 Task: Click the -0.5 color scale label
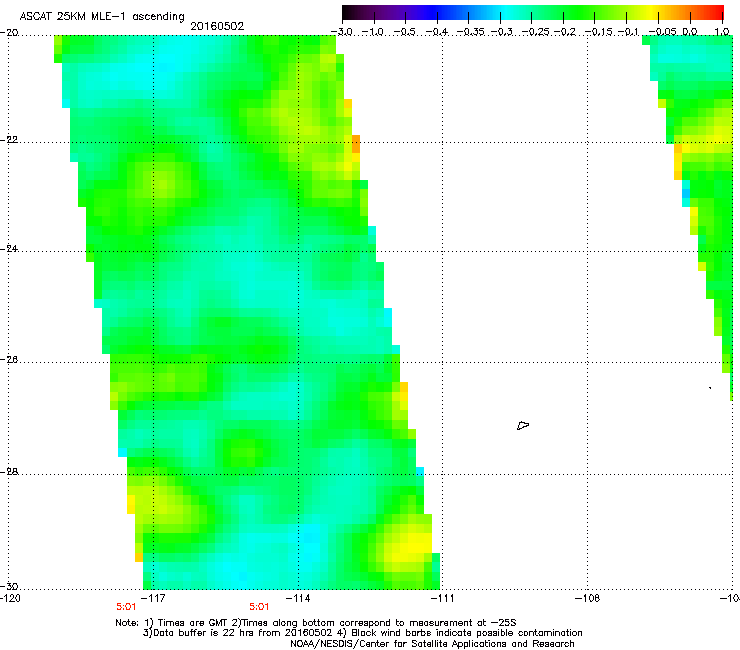404,32
